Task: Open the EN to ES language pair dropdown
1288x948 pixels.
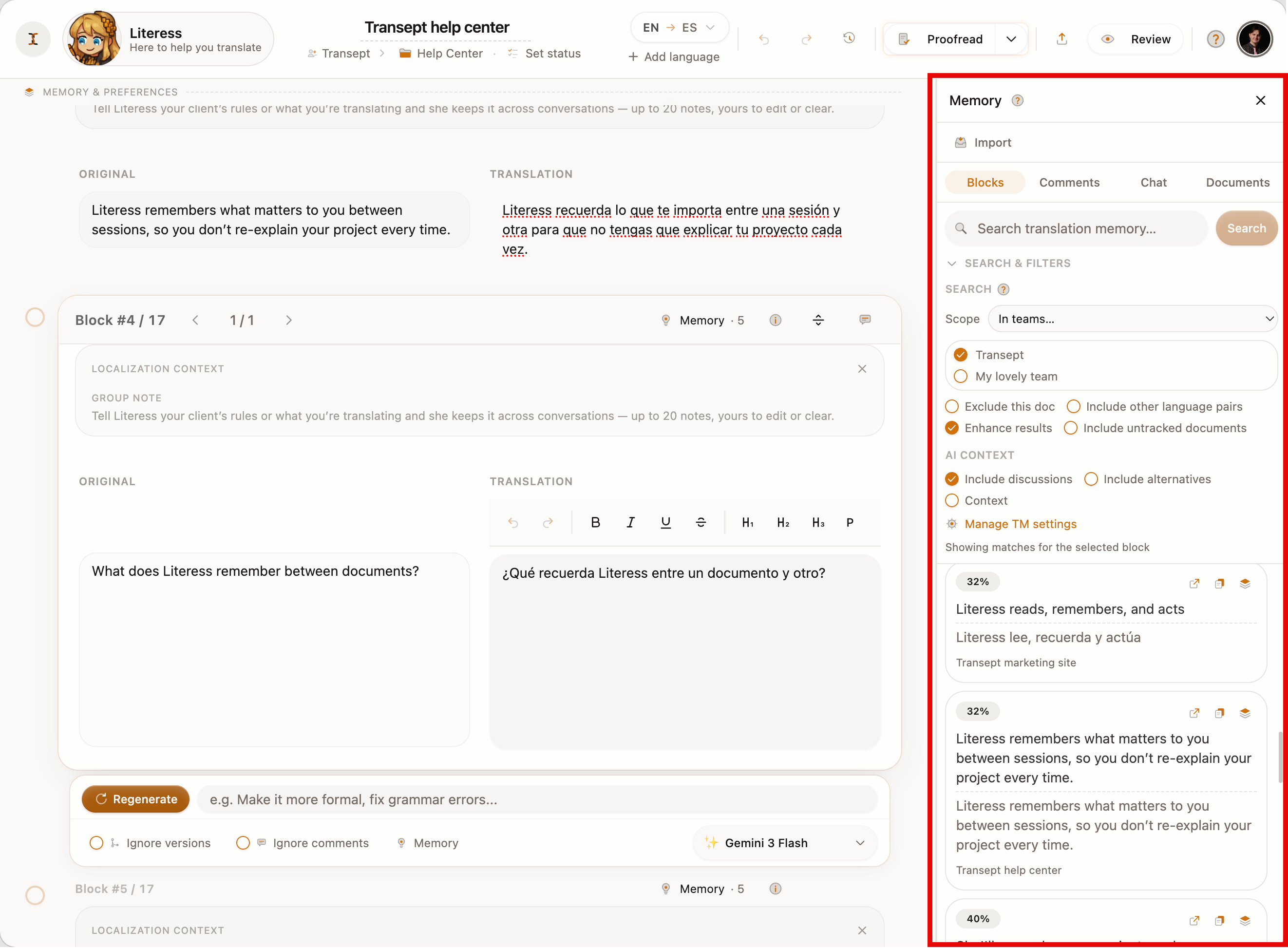Action: [x=679, y=28]
